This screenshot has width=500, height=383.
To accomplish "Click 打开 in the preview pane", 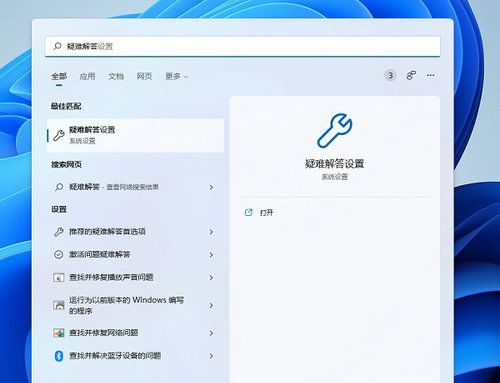I will [266, 213].
